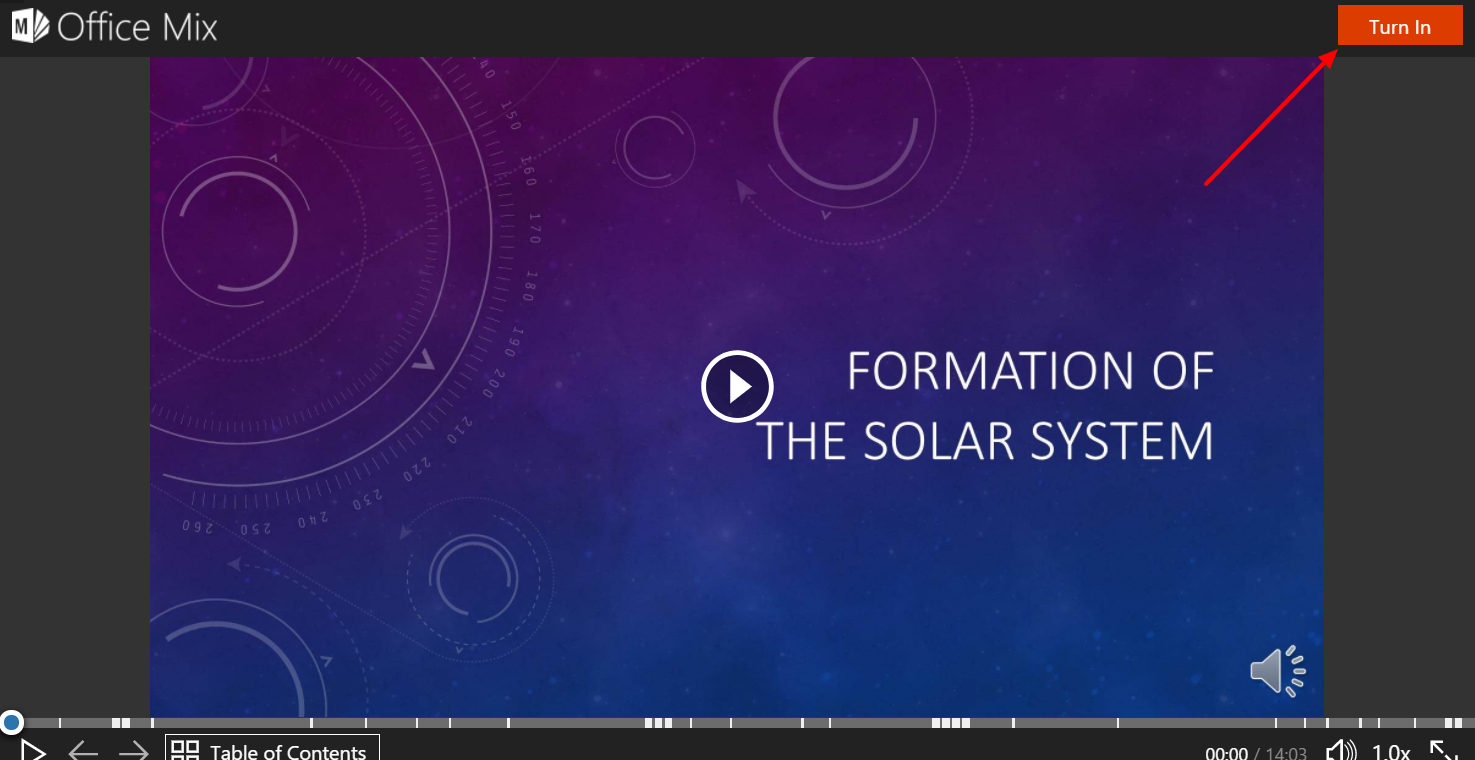Go to the next slide arrow

pos(133,751)
